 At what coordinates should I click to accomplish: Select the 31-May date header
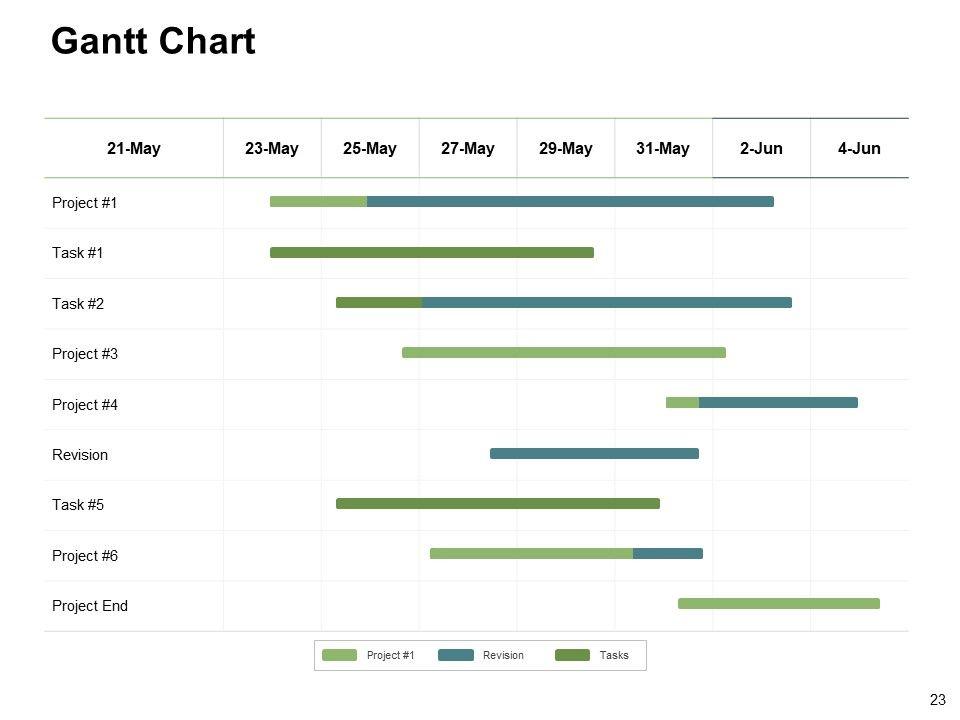coord(663,149)
